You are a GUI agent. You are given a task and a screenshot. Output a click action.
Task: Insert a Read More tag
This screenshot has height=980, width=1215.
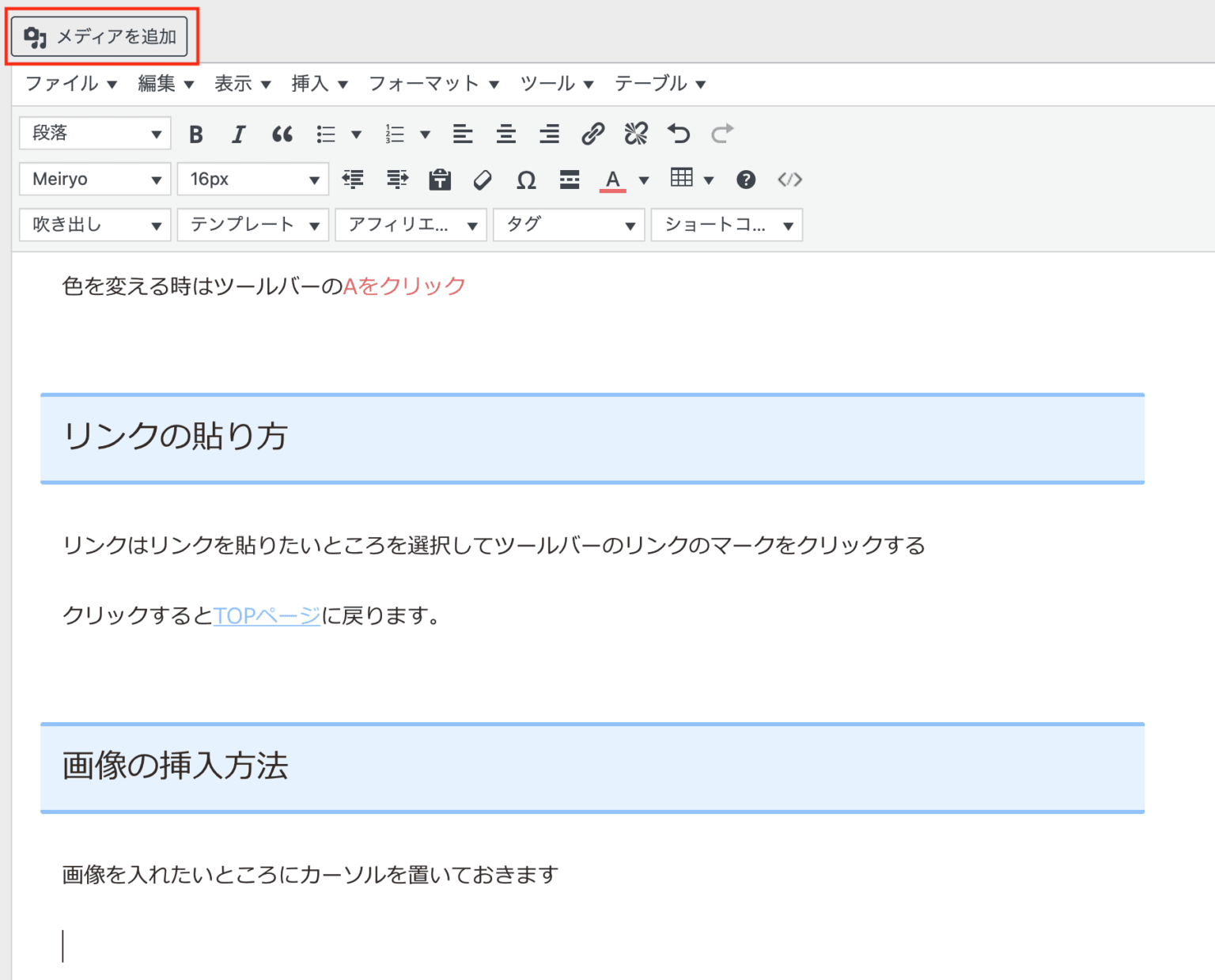(569, 180)
